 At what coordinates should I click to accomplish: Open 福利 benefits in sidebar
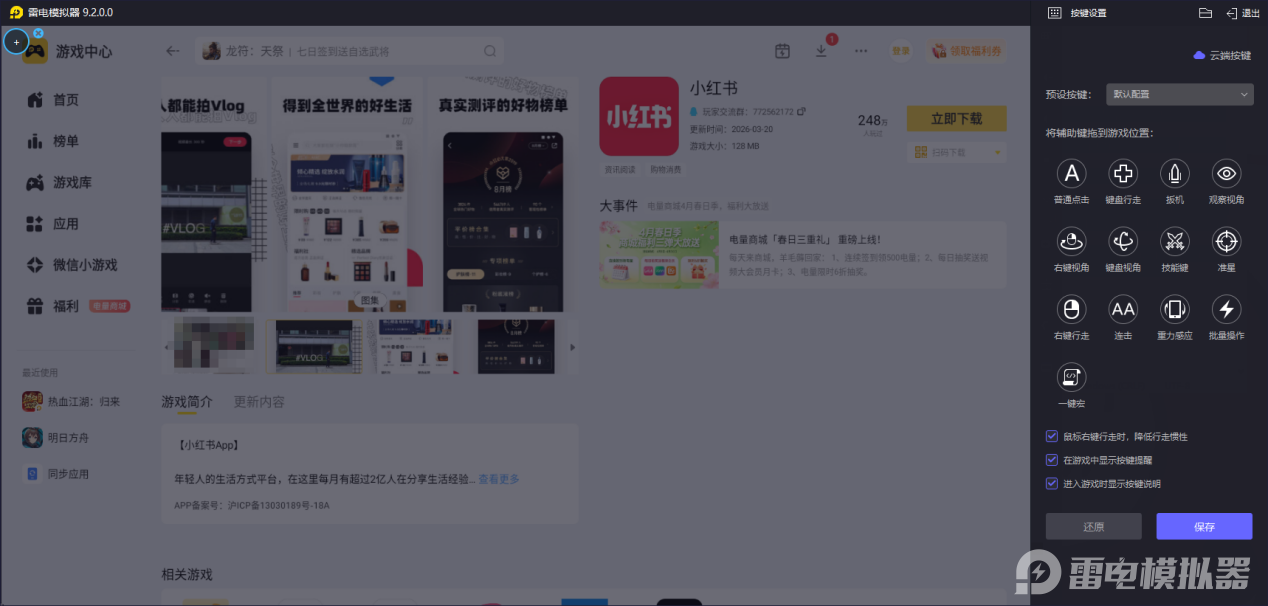tap(53, 306)
